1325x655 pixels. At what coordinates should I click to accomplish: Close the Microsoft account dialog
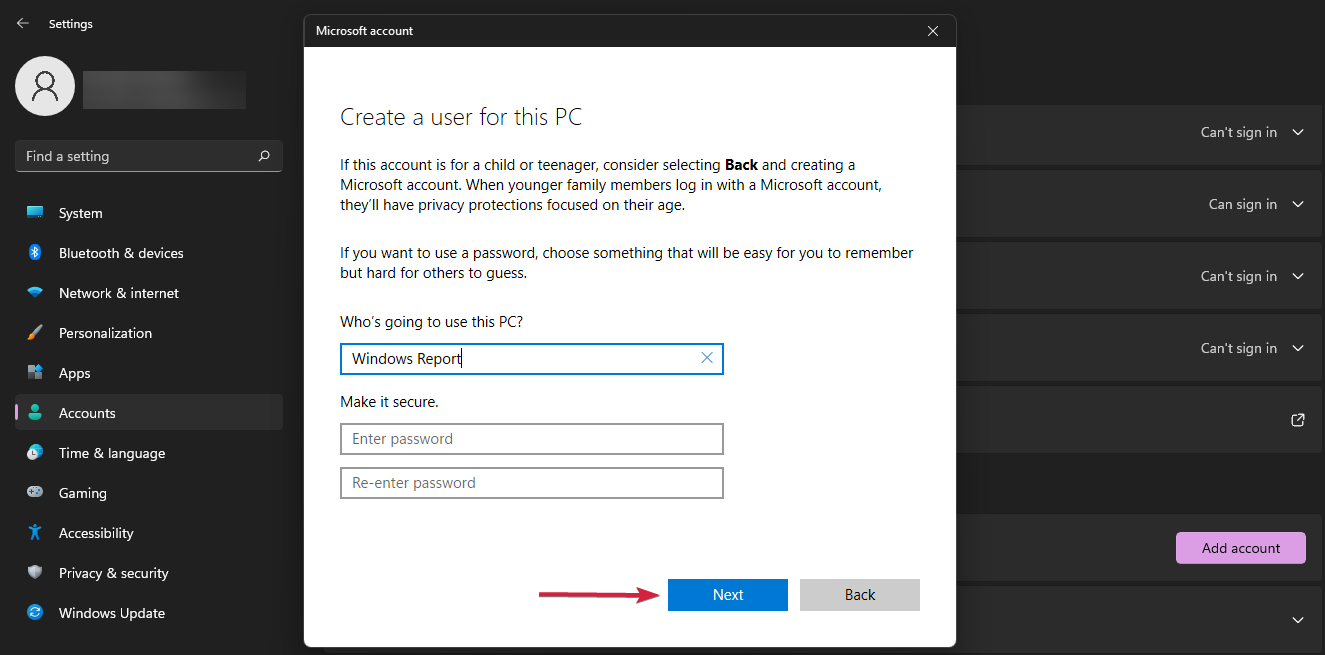pos(933,31)
